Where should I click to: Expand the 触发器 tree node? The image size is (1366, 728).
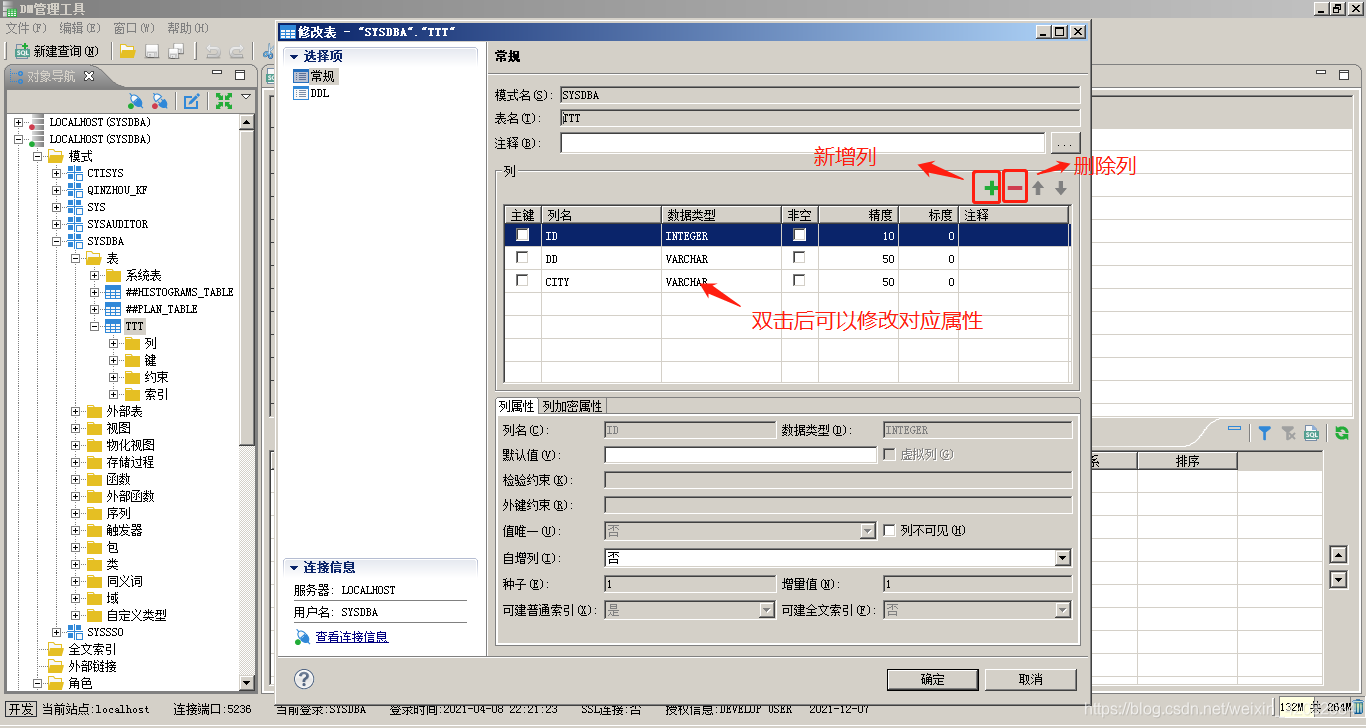coord(75,530)
